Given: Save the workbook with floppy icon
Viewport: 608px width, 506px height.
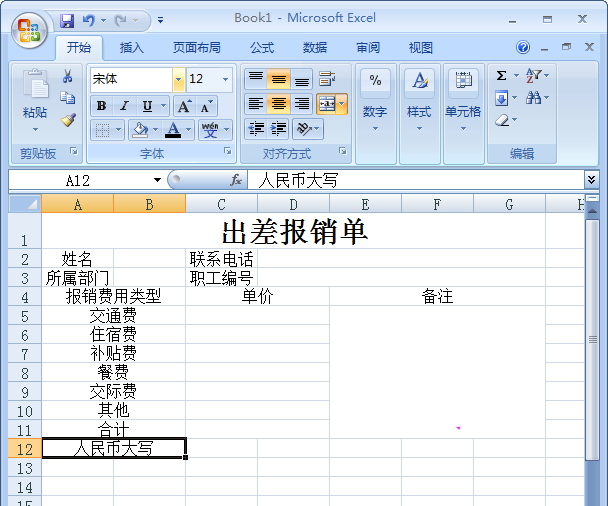Looking at the screenshot, I should click(67, 20).
